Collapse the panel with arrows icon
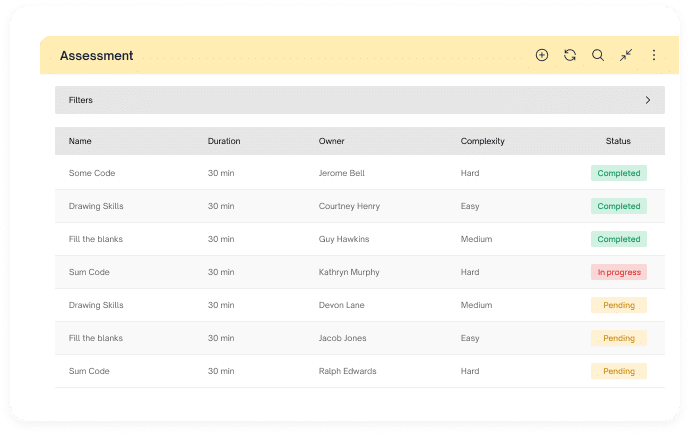This screenshot has width=690, height=435. [626, 55]
